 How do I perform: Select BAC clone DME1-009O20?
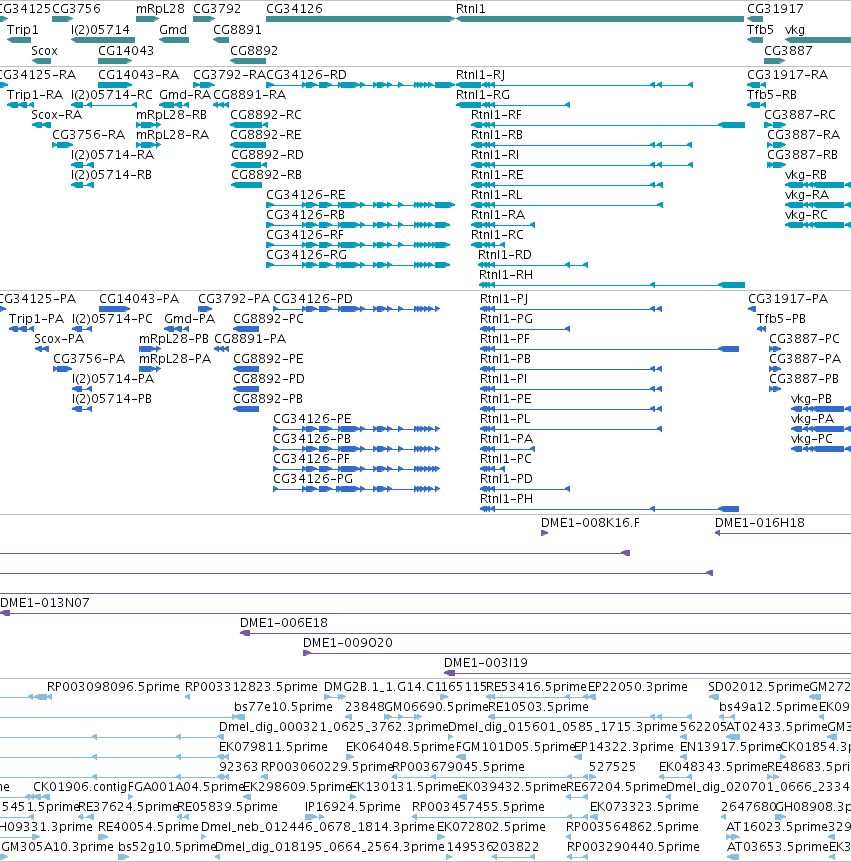point(348,643)
